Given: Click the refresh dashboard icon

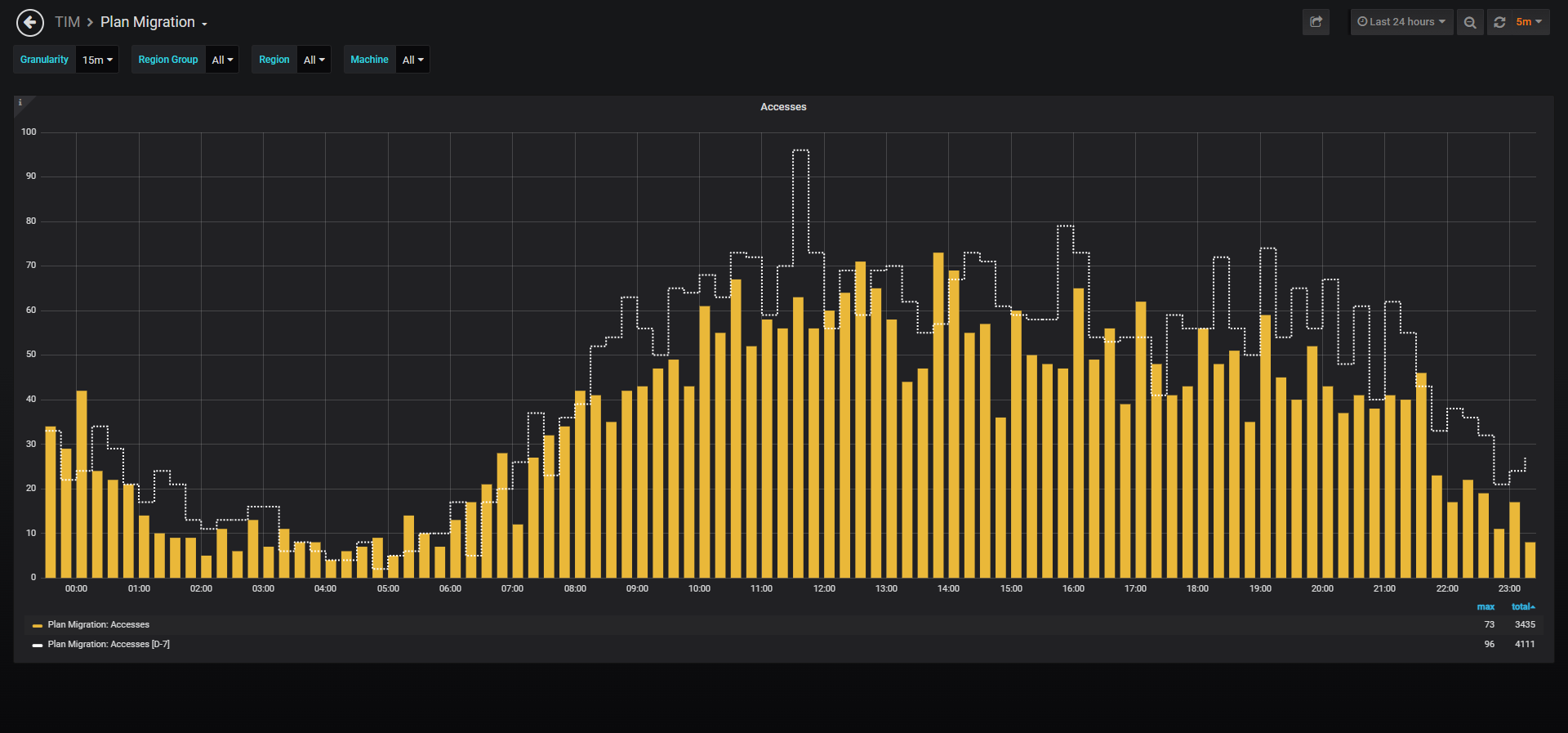Looking at the screenshot, I should click(1499, 22).
